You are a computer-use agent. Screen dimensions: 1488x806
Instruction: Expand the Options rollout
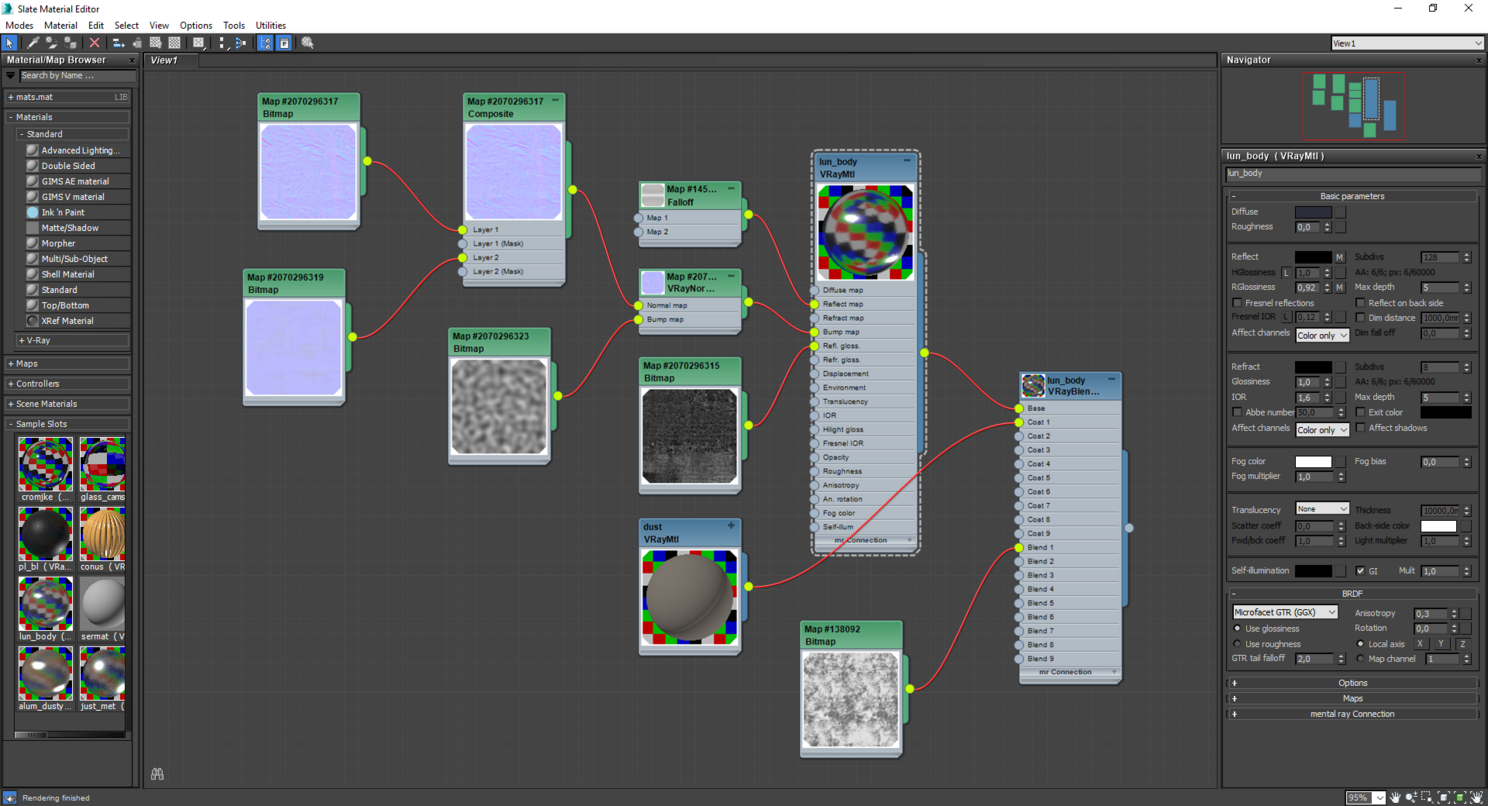coord(1352,683)
